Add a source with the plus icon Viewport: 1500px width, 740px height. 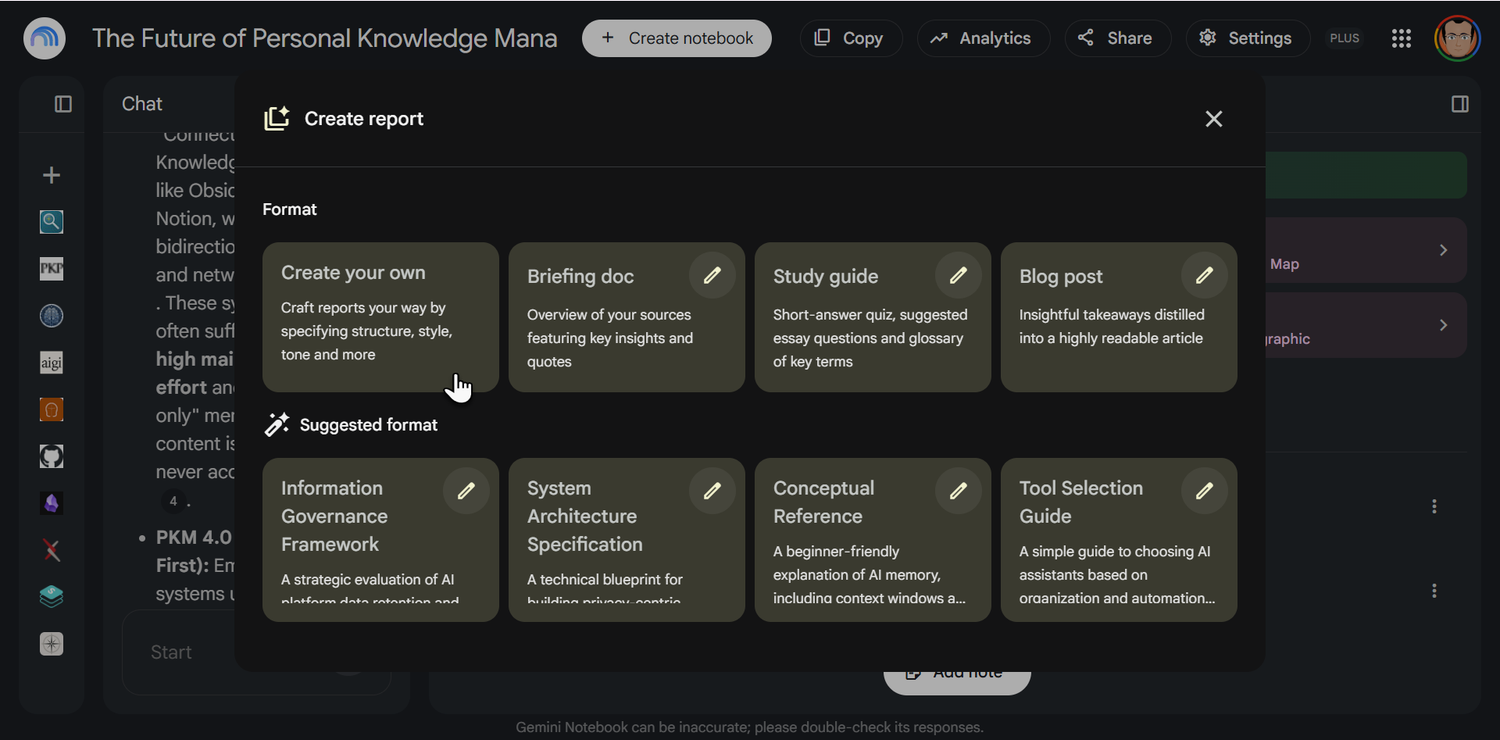click(x=51, y=175)
